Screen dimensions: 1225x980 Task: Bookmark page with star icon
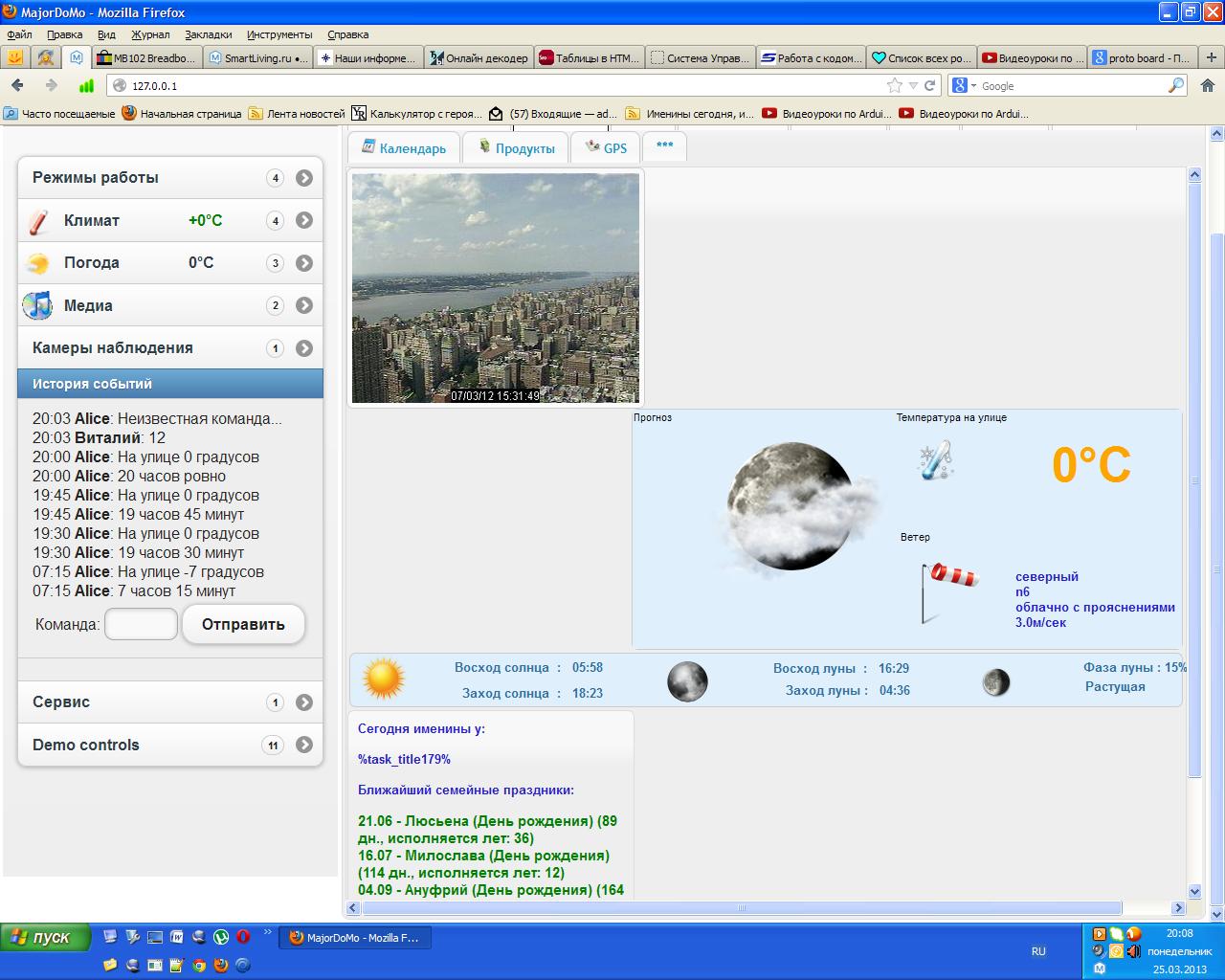[894, 85]
